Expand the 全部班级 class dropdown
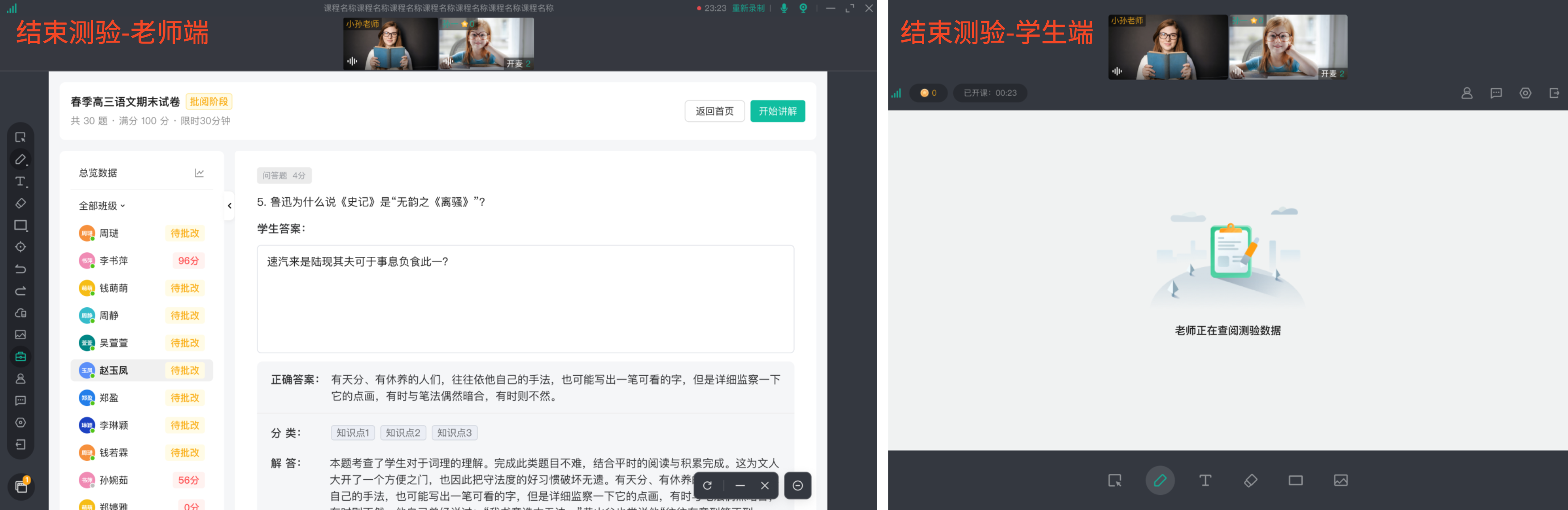 tap(101, 206)
